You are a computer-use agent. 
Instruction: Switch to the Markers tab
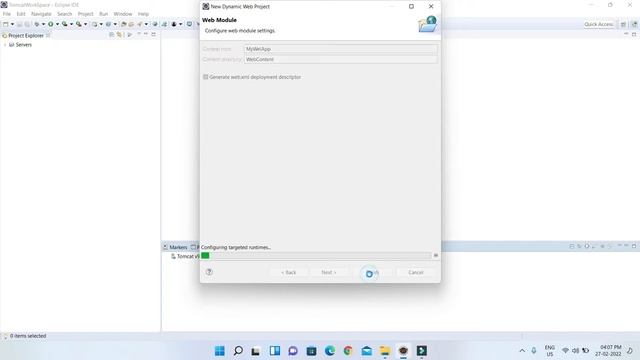176,247
